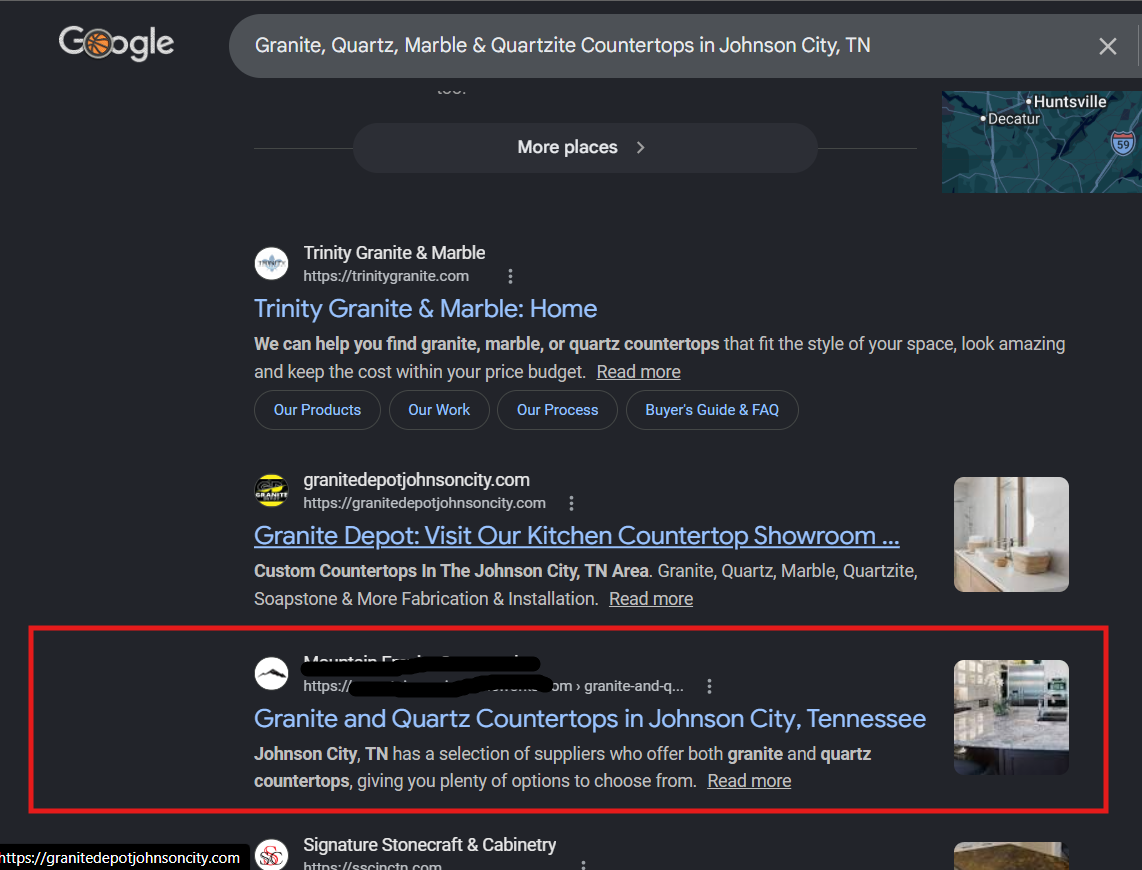Click the Granite Depot favicon icon

(x=271, y=490)
